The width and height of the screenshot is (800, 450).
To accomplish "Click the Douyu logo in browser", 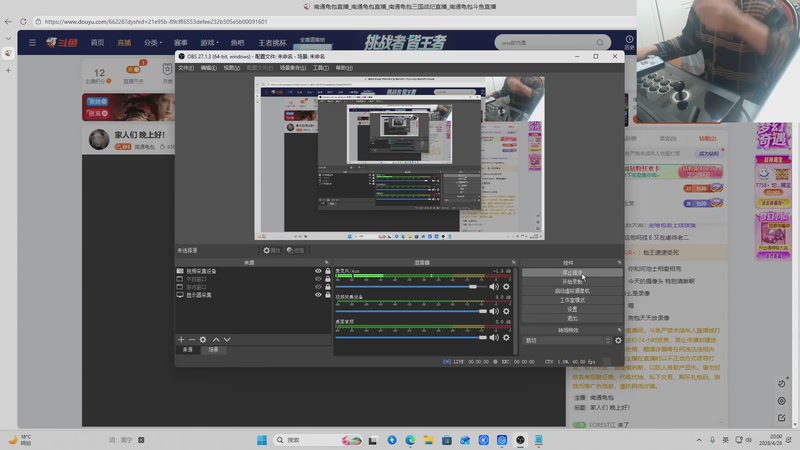I will (62, 42).
